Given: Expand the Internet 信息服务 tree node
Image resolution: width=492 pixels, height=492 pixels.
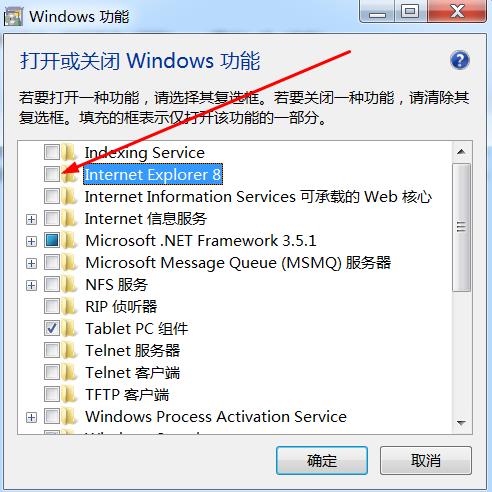Looking at the screenshot, I should coord(31,219).
